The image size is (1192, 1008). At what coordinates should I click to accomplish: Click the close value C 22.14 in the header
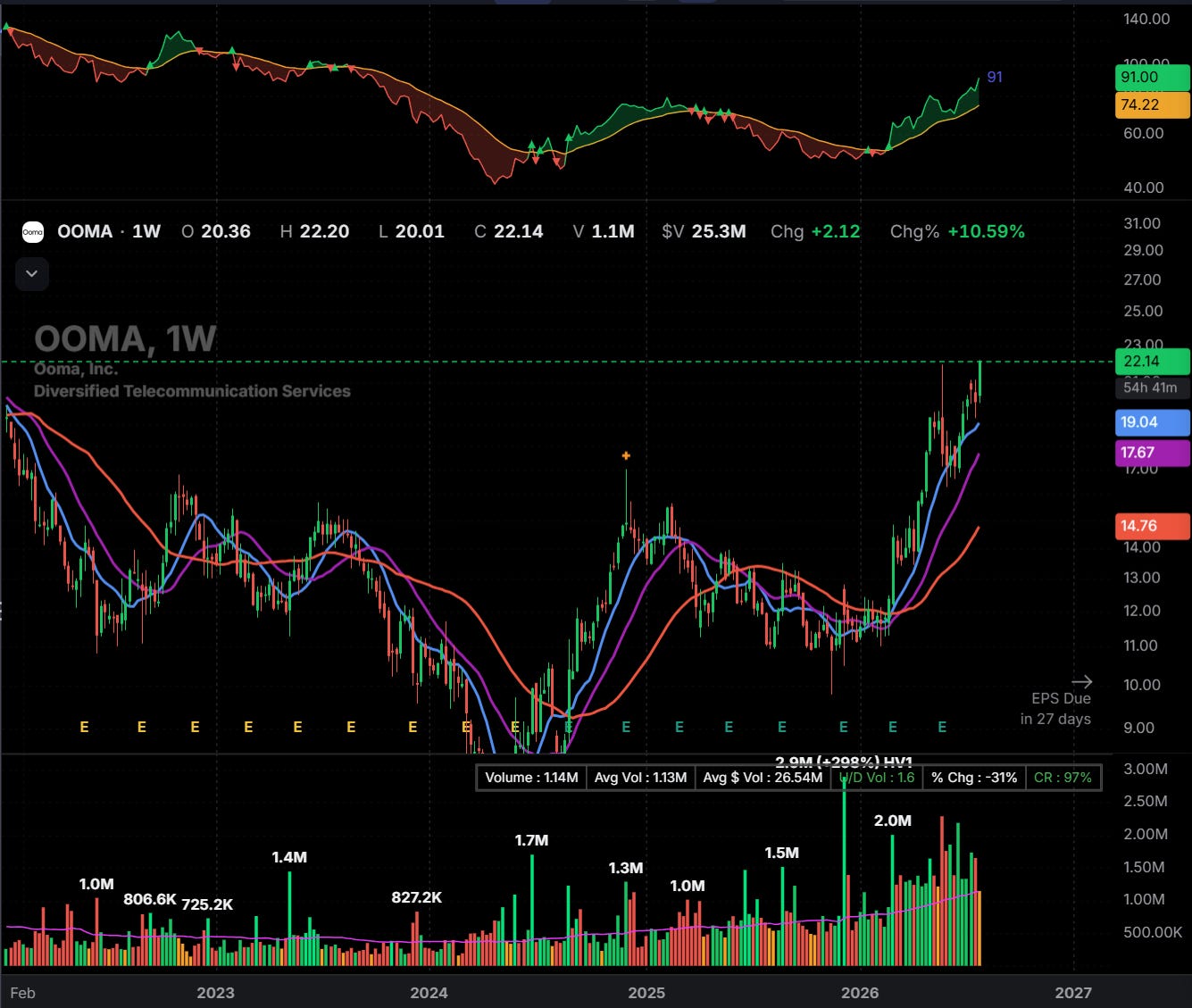509,231
